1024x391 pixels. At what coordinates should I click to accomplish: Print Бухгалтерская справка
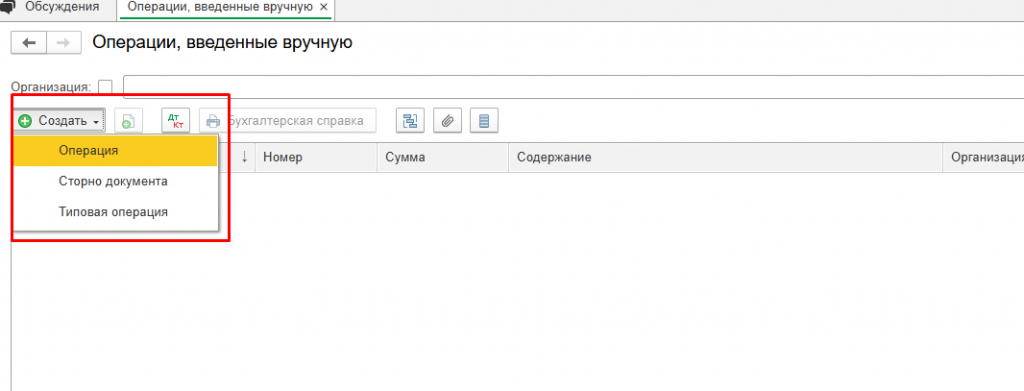click(x=288, y=121)
